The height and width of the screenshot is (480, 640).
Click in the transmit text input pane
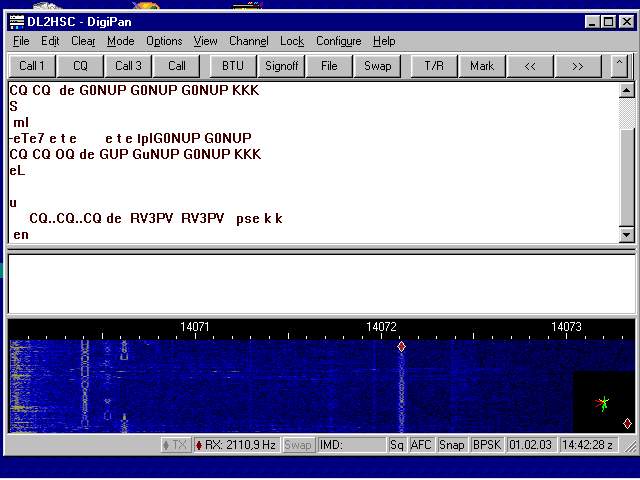320,284
